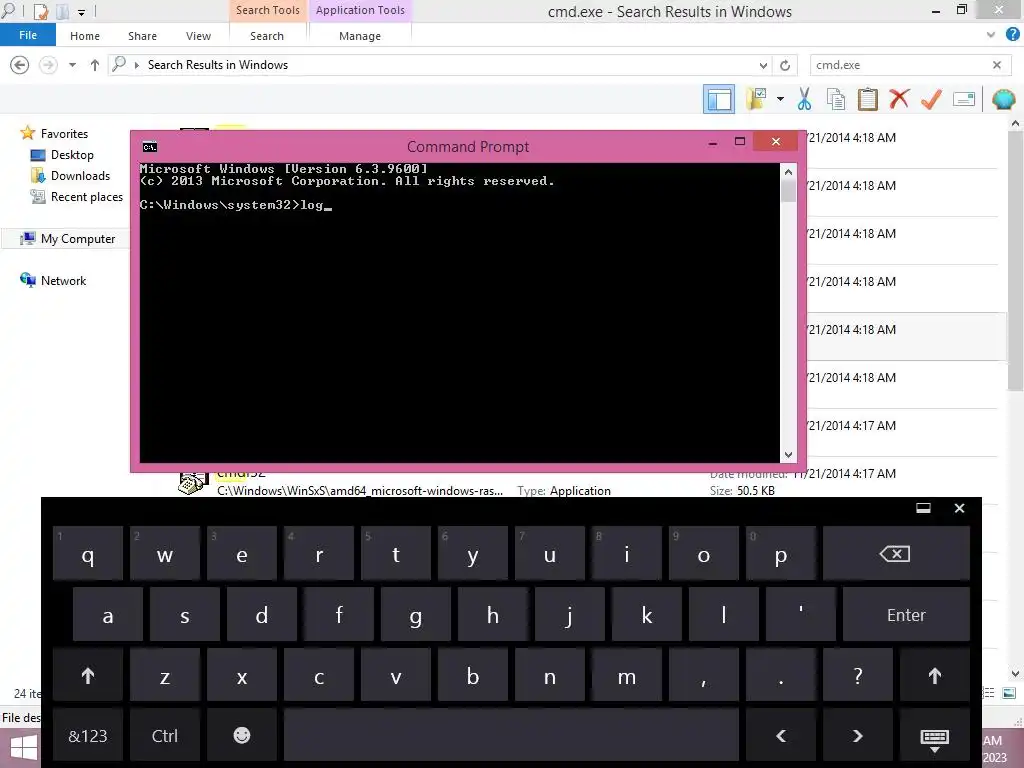
Task: Open the dropdown arrow beside folder options
Action: [780, 99]
